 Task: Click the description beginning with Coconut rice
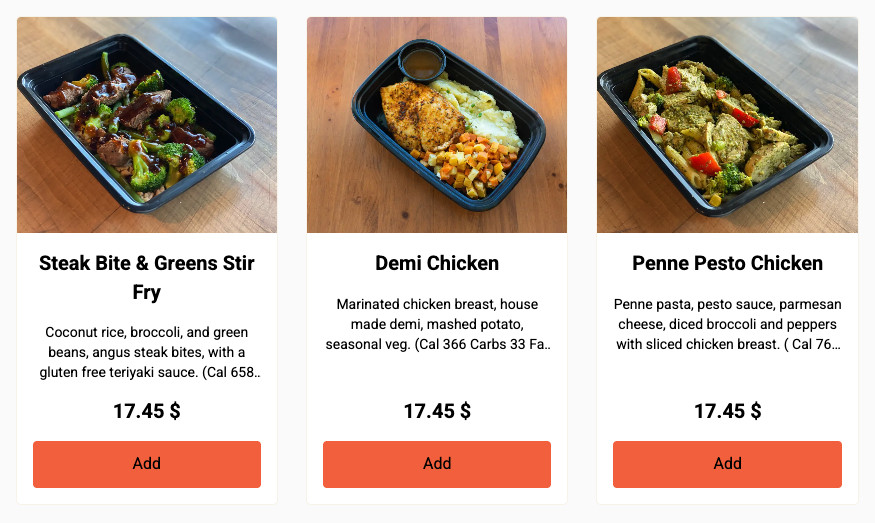tap(147, 352)
